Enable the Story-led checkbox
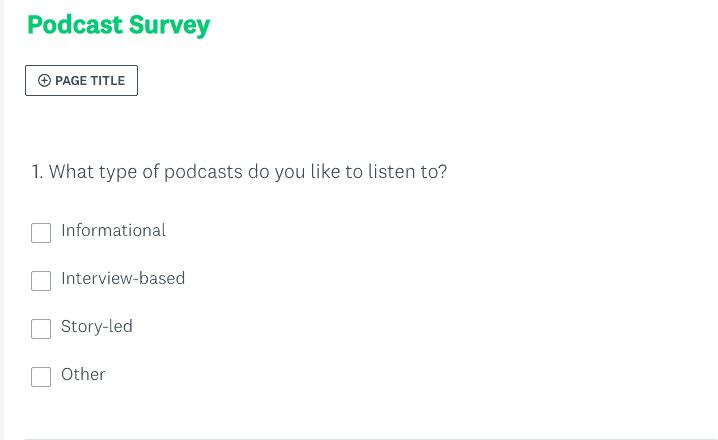Image resolution: width=718 pixels, height=440 pixels. tap(41, 329)
